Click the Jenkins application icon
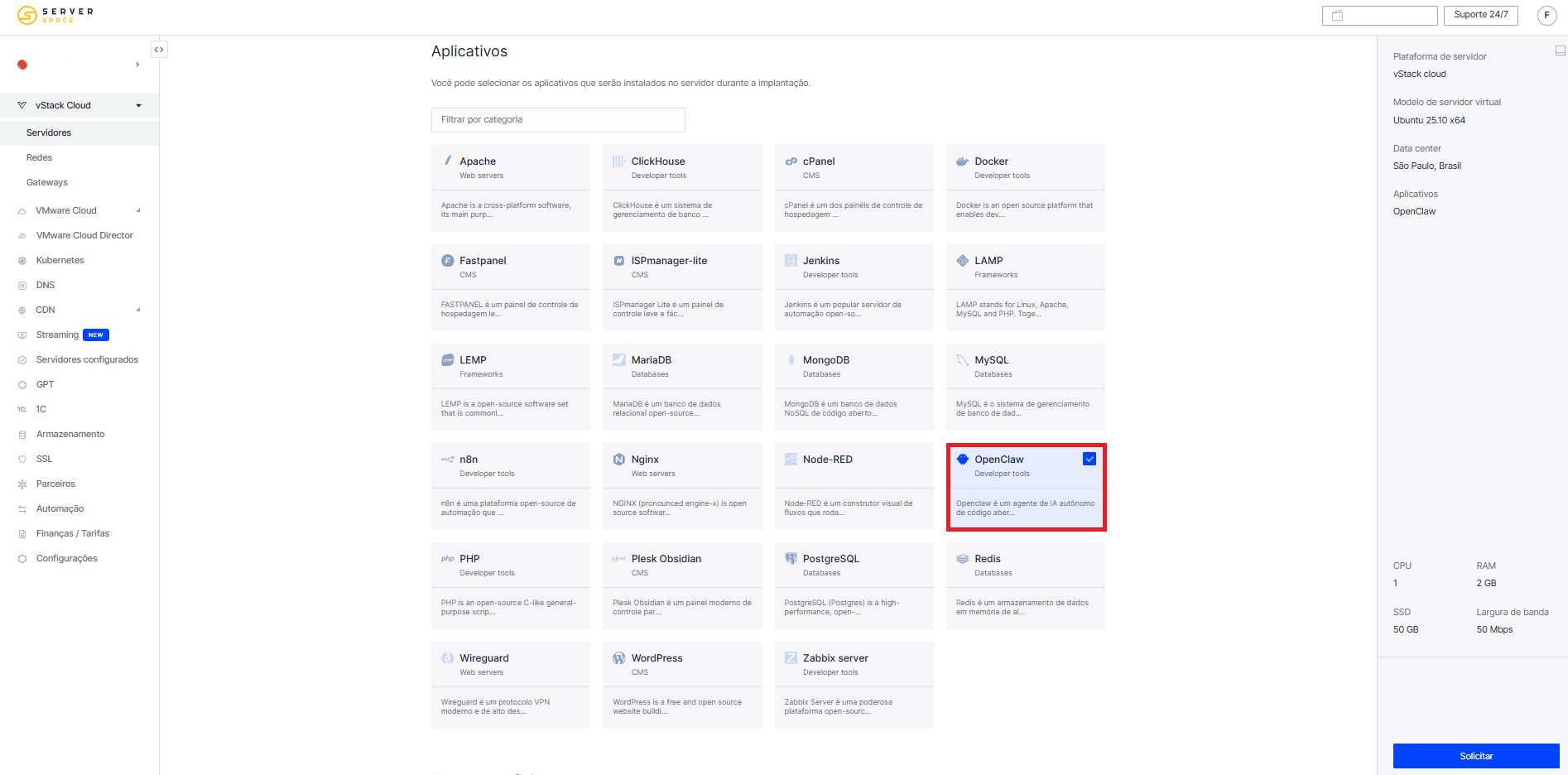1568x775 pixels. [x=791, y=261]
